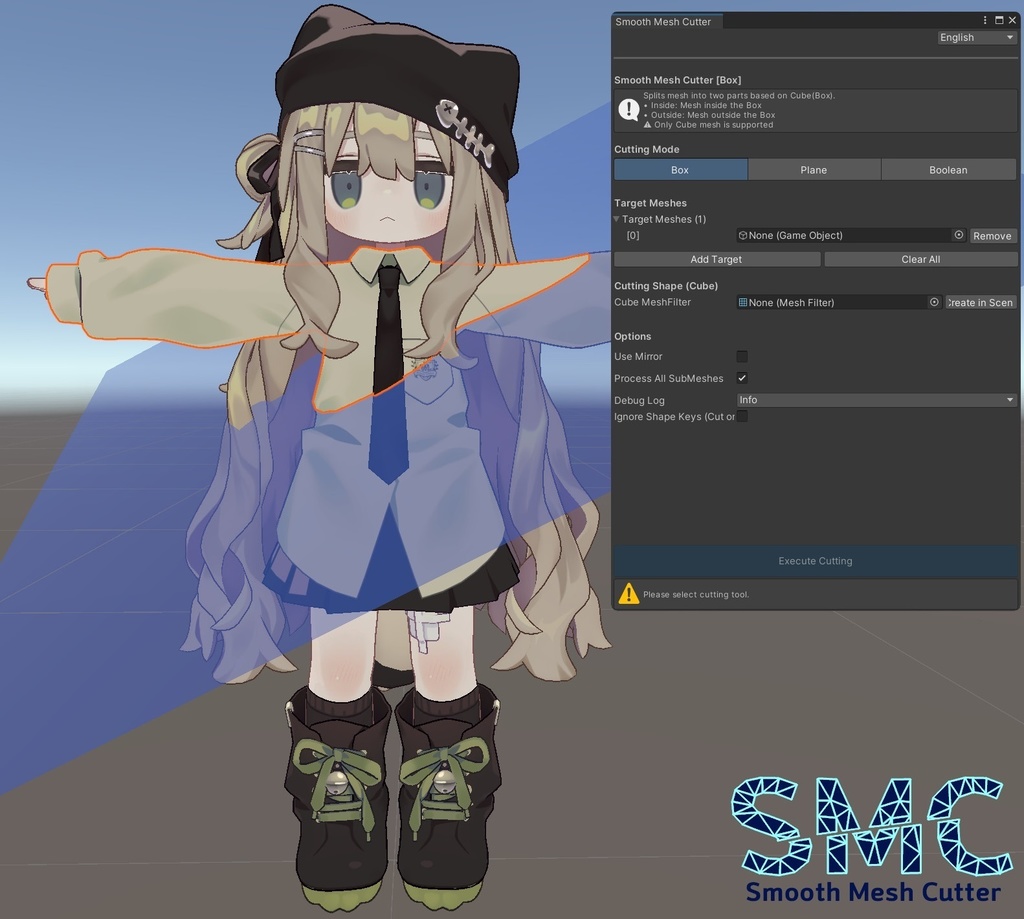Screen dimensions: 1024x919
Task: Enable the Use Mirror checkbox
Action: coord(741,356)
